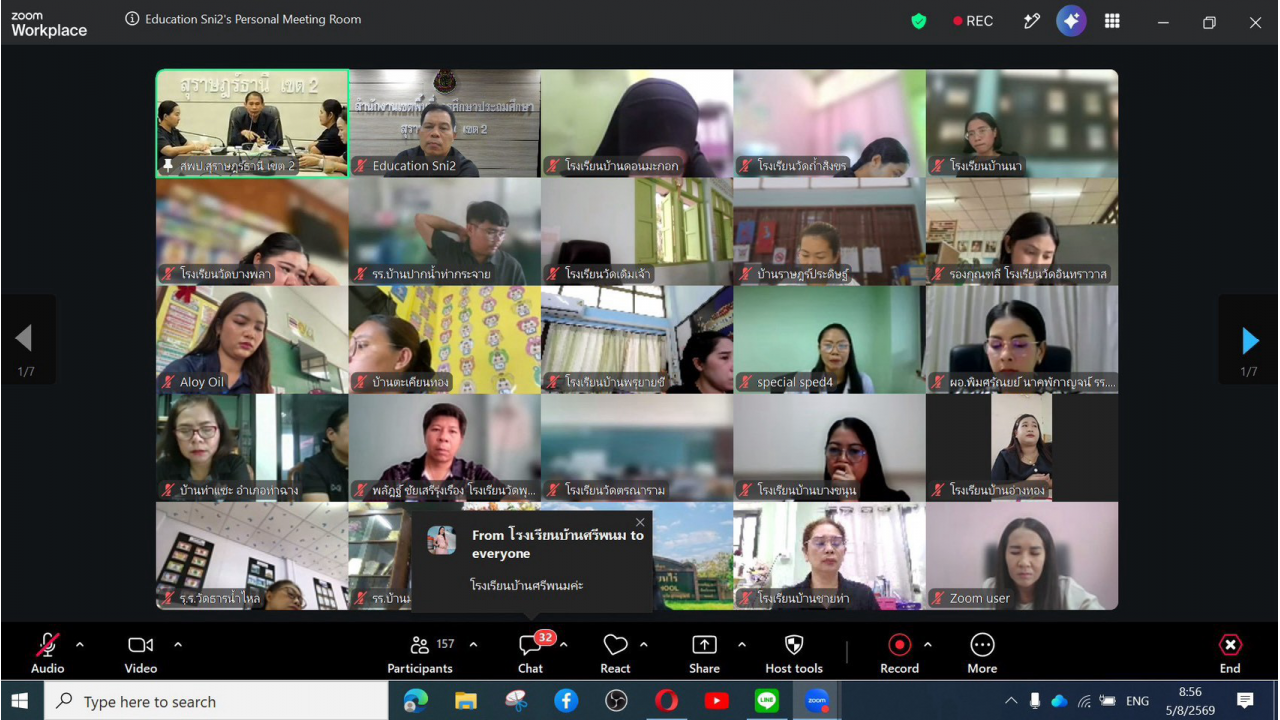
Task: Click the Record button
Action: 899,653
